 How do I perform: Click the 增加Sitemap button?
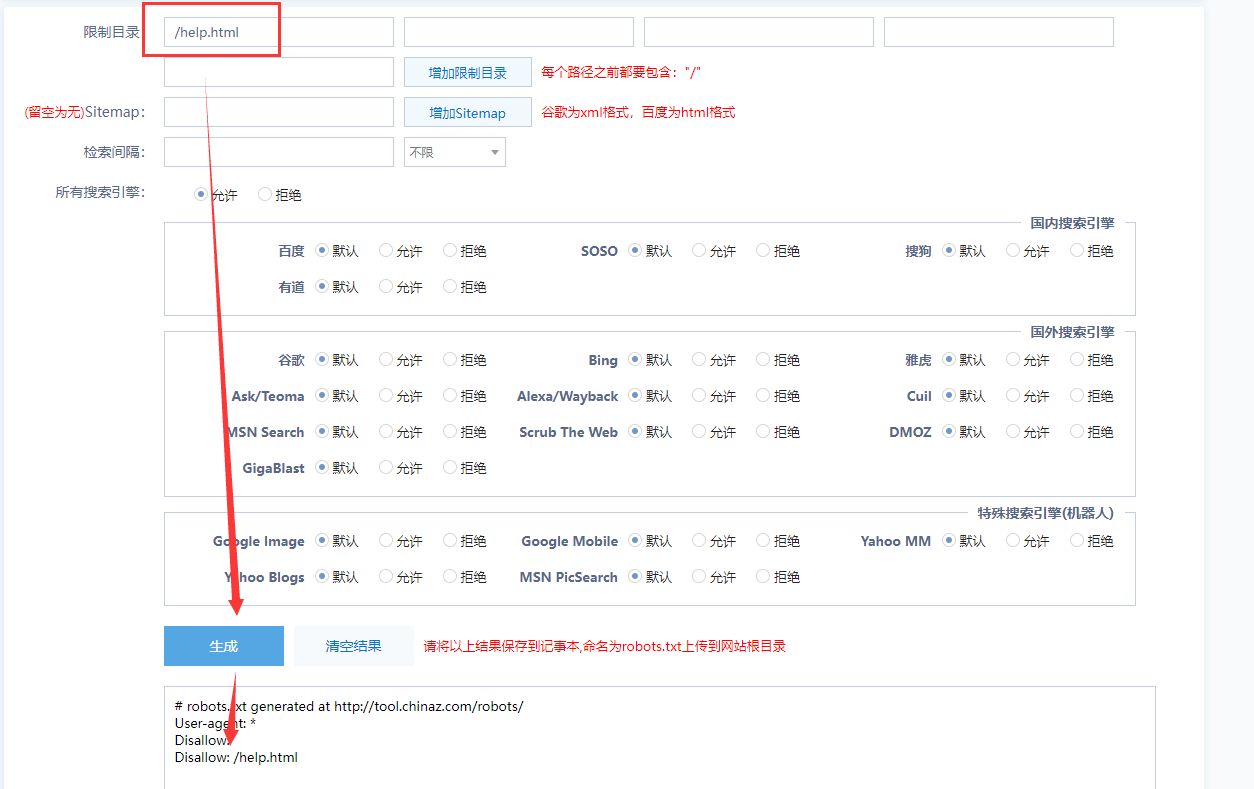pyautogui.click(x=468, y=112)
